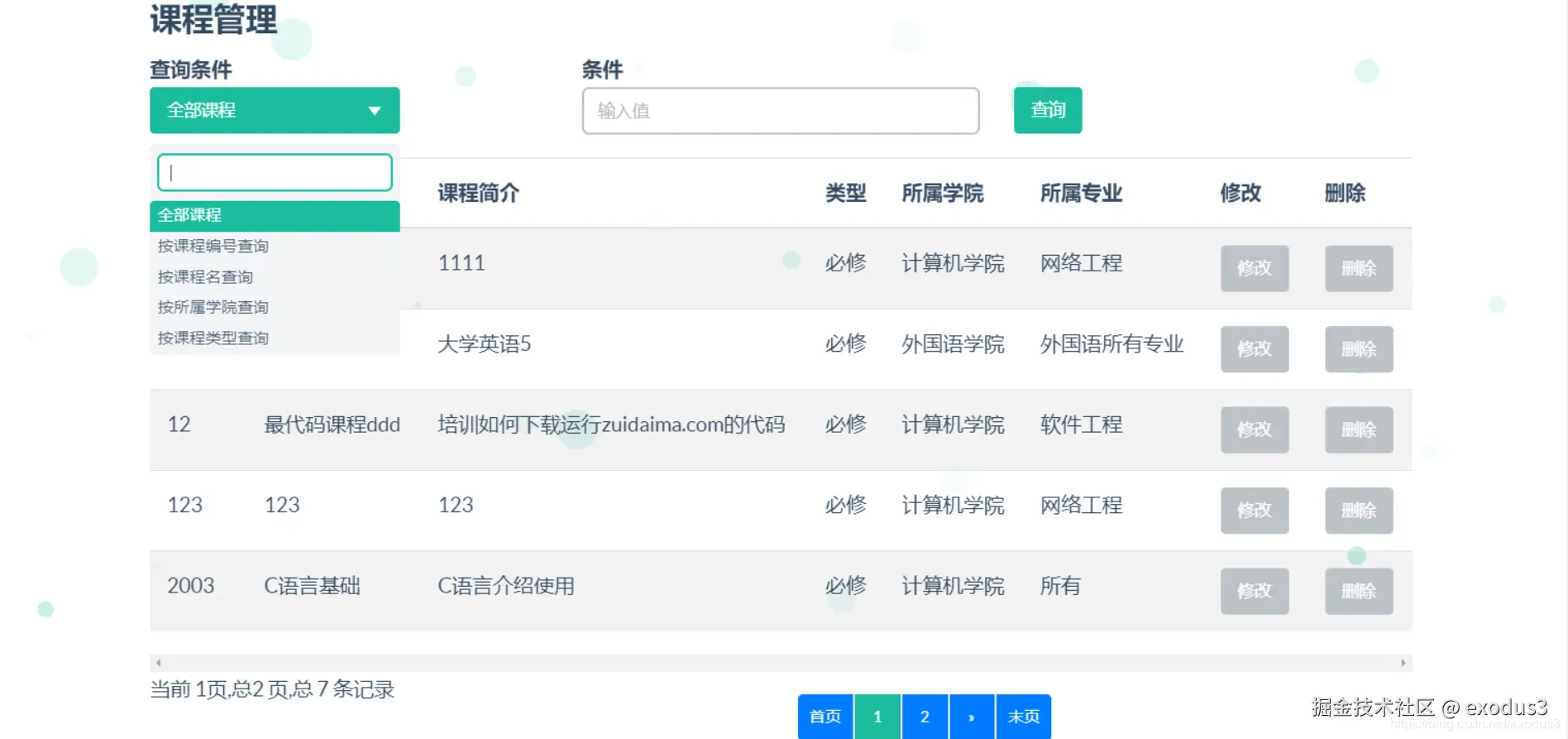Click 修改 for the 大学英语5 row

[1255, 349]
